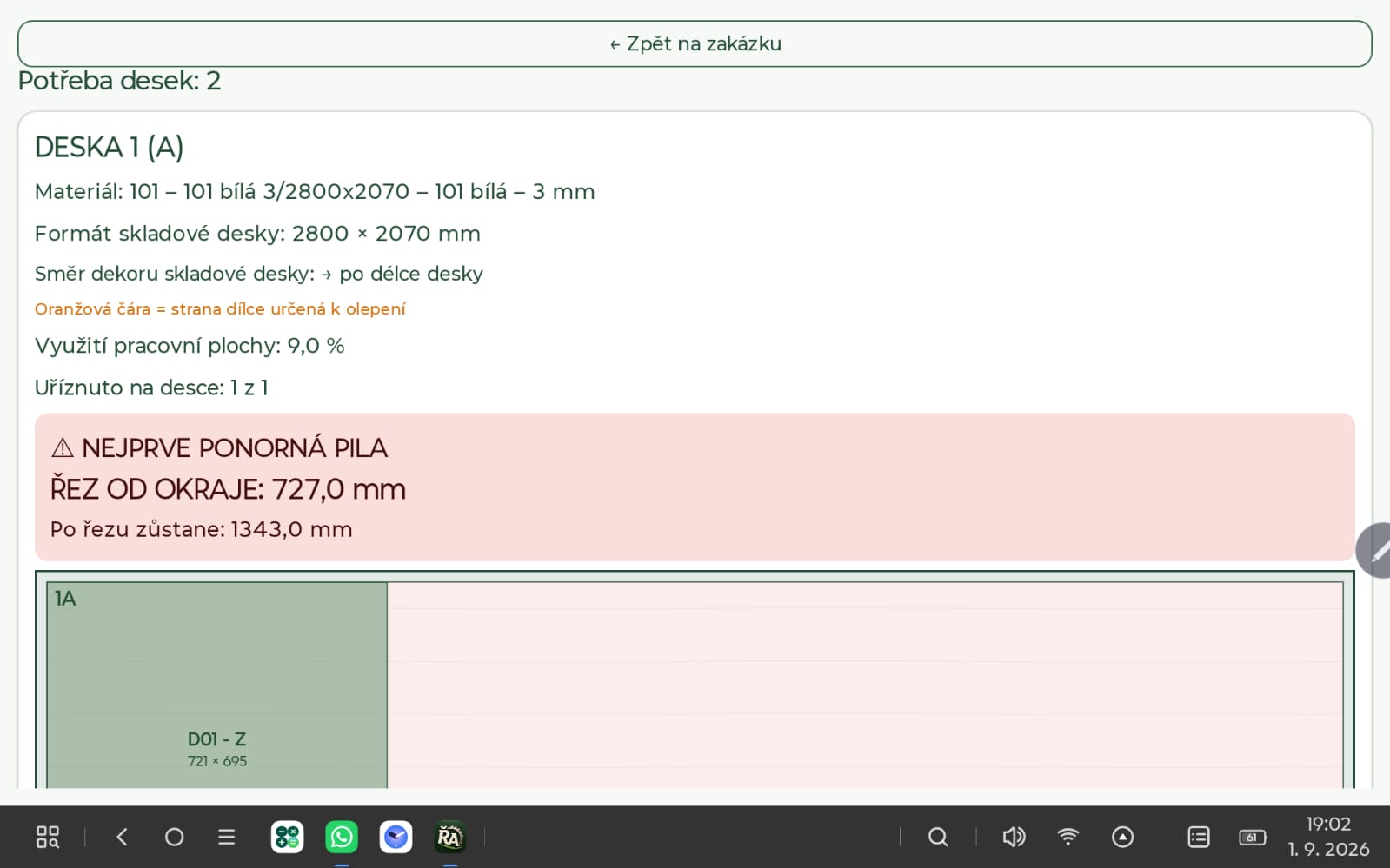Screen dimensions: 1390x868
Task: Tap the floating pencil edit icon
Action: point(1375,550)
